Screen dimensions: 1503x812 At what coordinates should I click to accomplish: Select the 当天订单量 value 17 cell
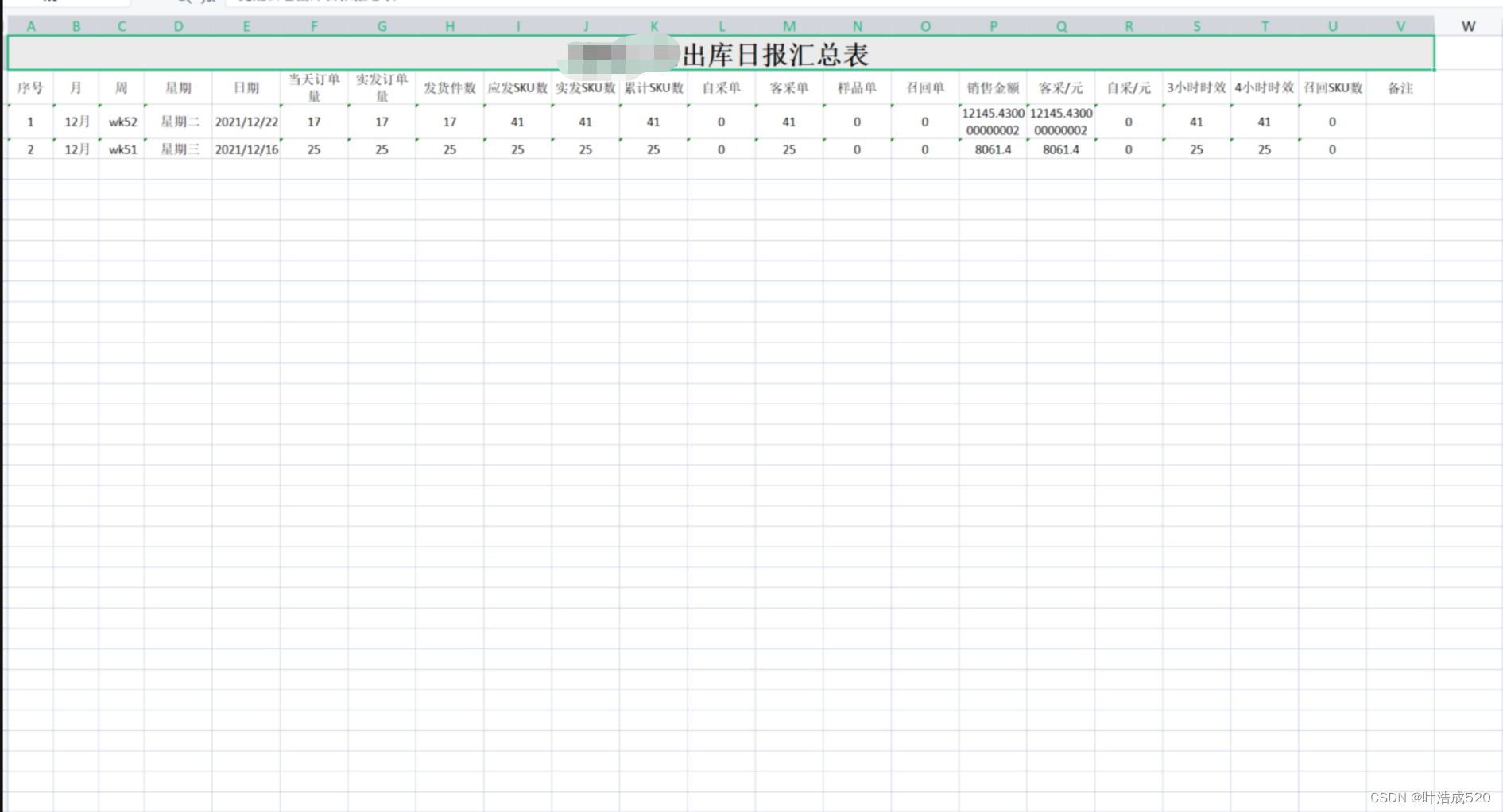click(x=314, y=122)
